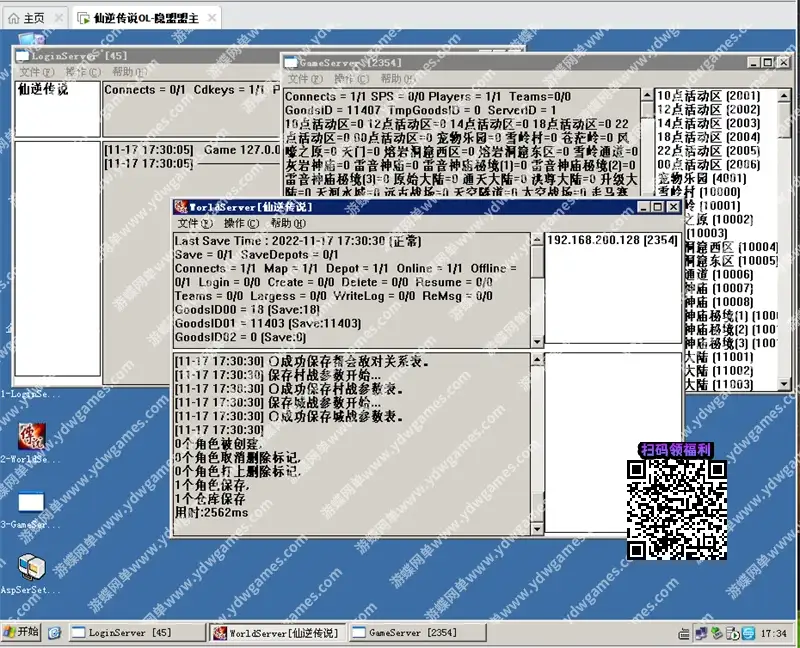Maximize the GameServer window
This screenshot has width=800, height=648.
click(x=768, y=62)
